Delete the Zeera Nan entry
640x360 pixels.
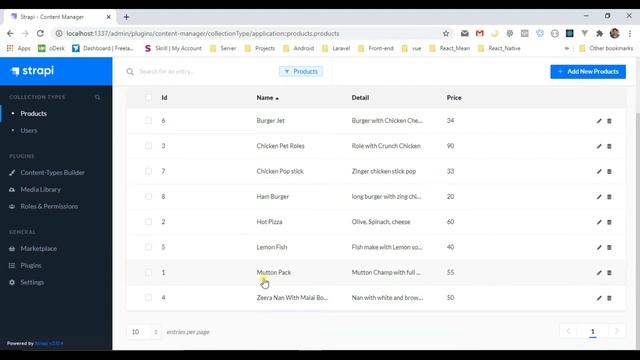click(609, 298)
